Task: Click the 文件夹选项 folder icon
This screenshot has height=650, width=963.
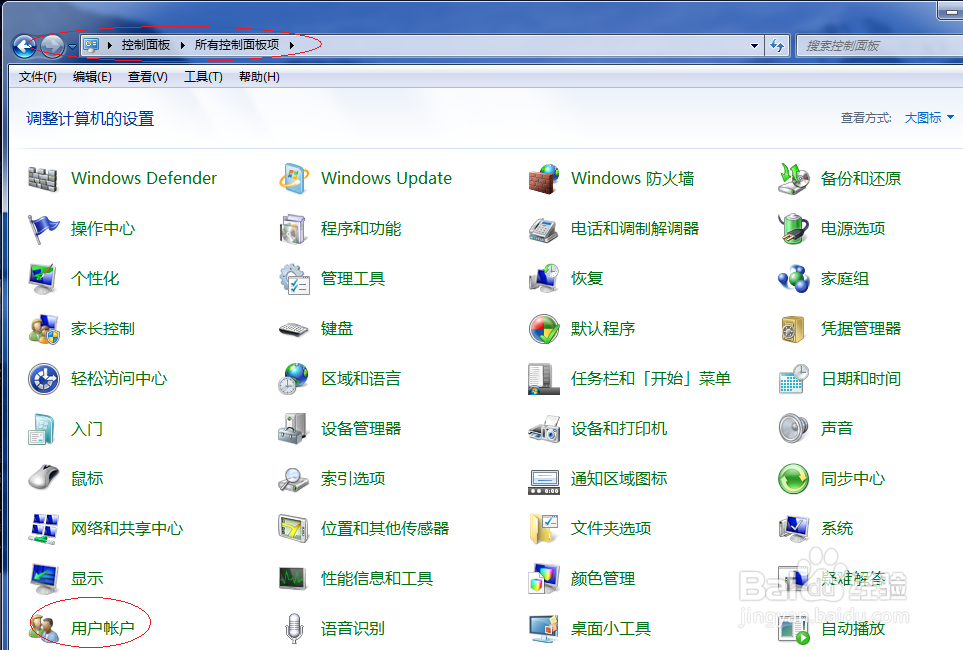Action: (x=544, y=529)
